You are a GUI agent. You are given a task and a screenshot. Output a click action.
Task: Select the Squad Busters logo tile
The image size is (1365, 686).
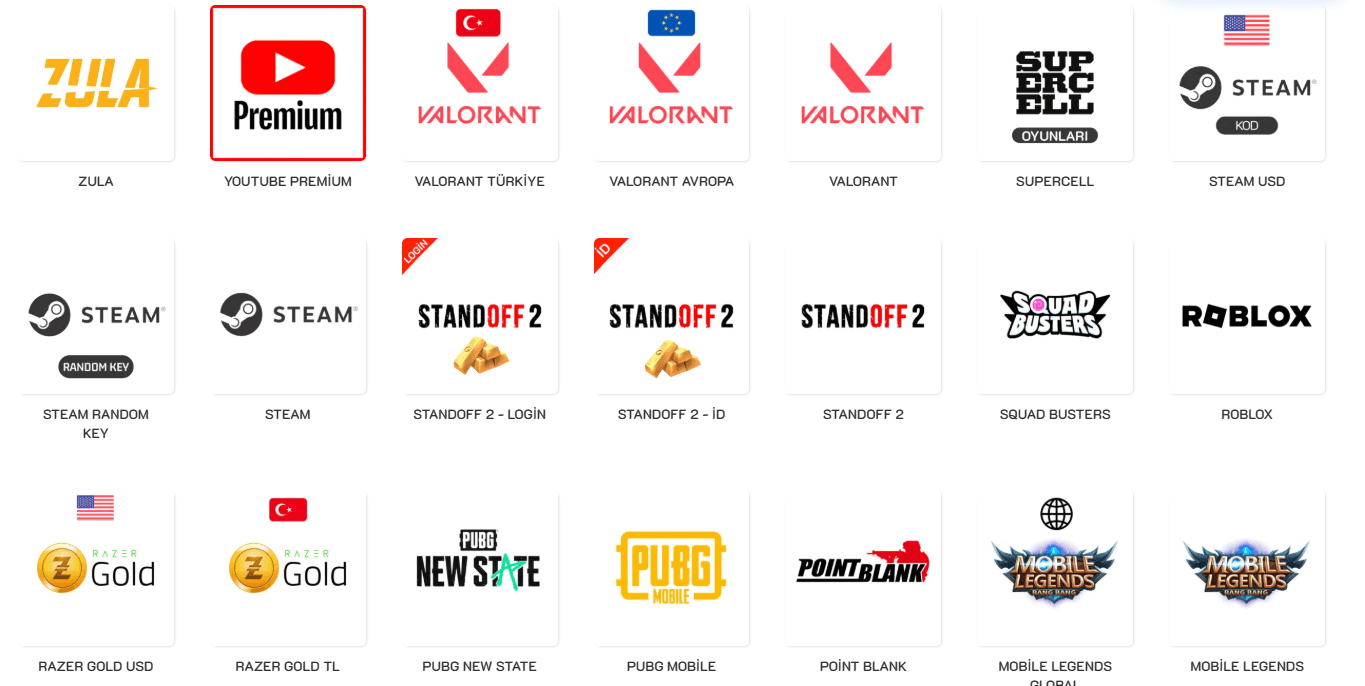click(x=1055, y=316)
